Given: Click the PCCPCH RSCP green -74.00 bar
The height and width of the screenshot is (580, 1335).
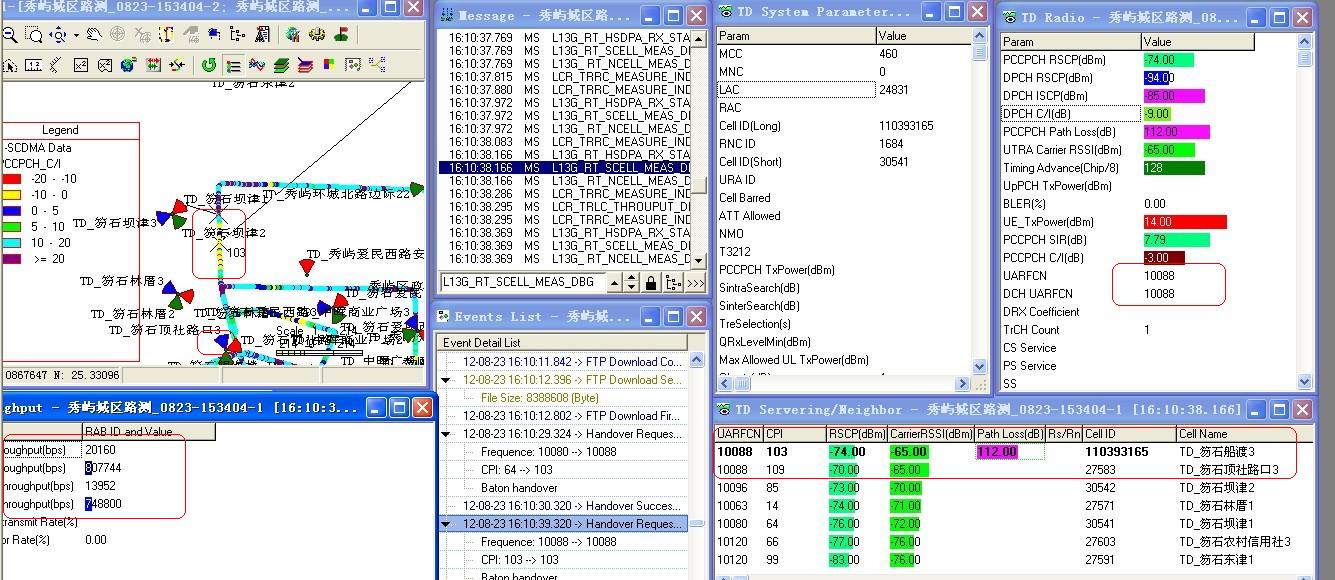Looking at the screenshot, I should 1168,60.
